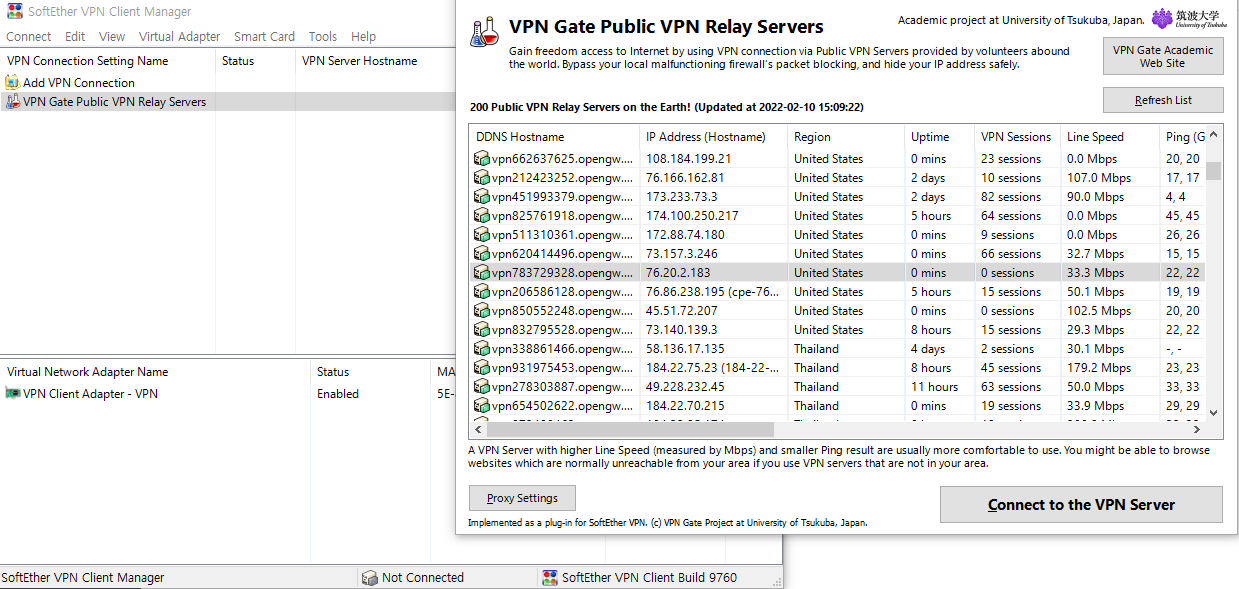This screenshot has height=589, width=1239.
Task: Sort by IP Address (Hostname) column header
Action: click(713, 137)
